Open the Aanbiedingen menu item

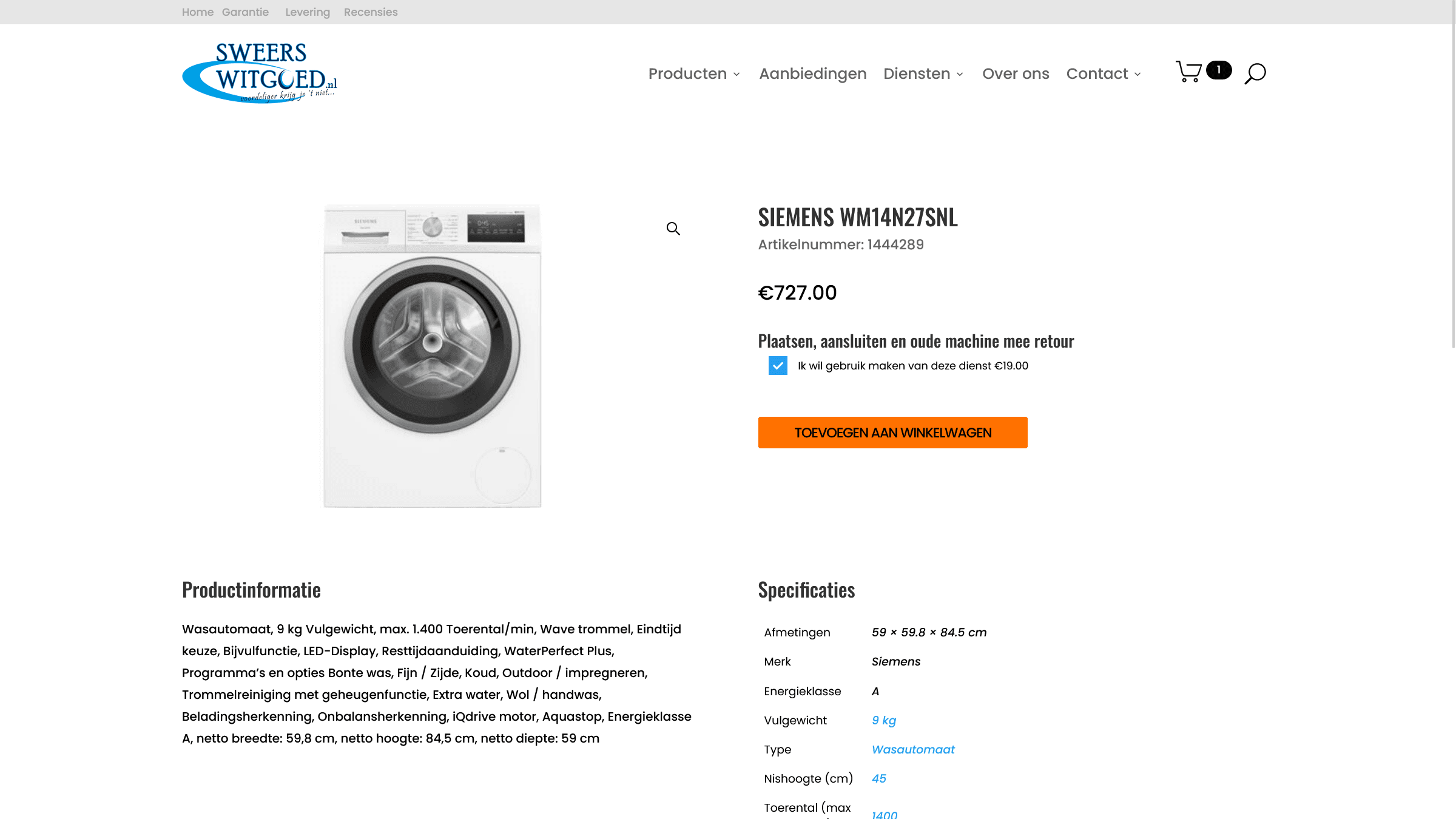(x=813, y=73)
